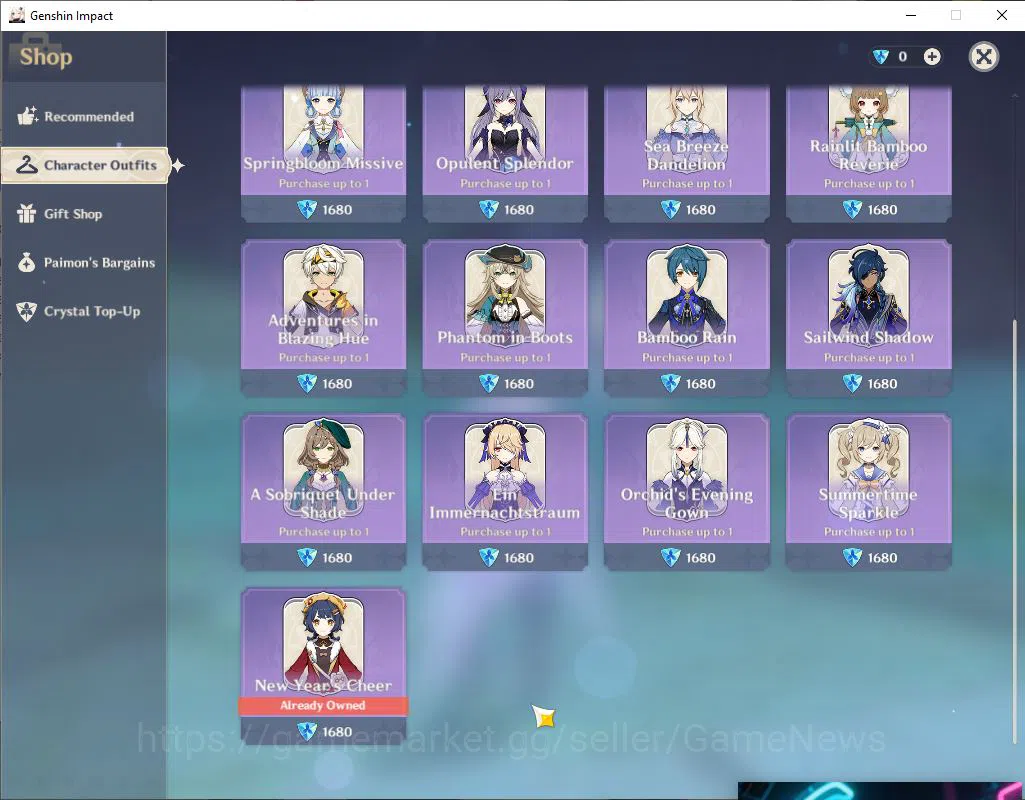Select the Character Outfits tab

85,165
